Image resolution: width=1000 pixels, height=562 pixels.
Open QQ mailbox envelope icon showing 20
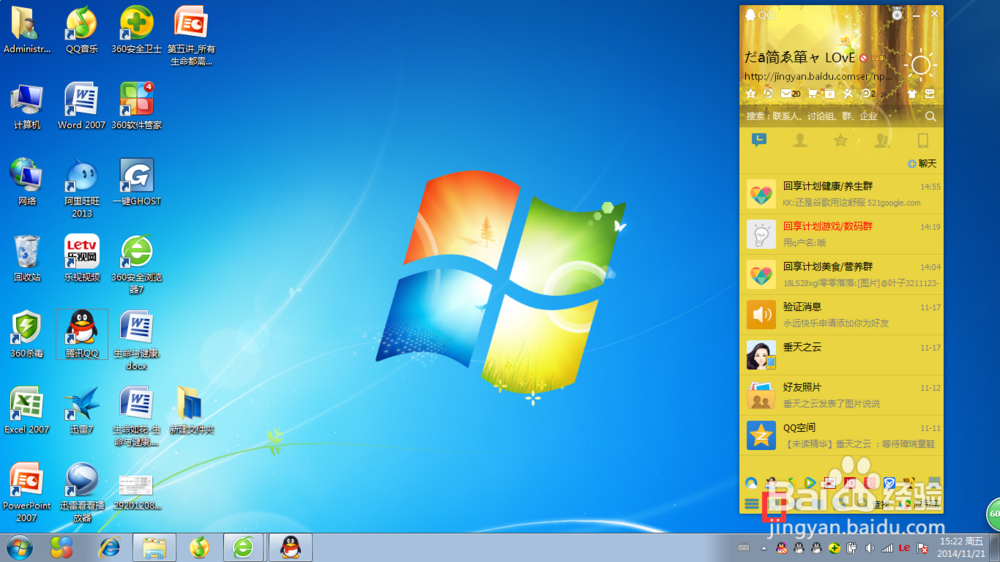pos(790,94)
